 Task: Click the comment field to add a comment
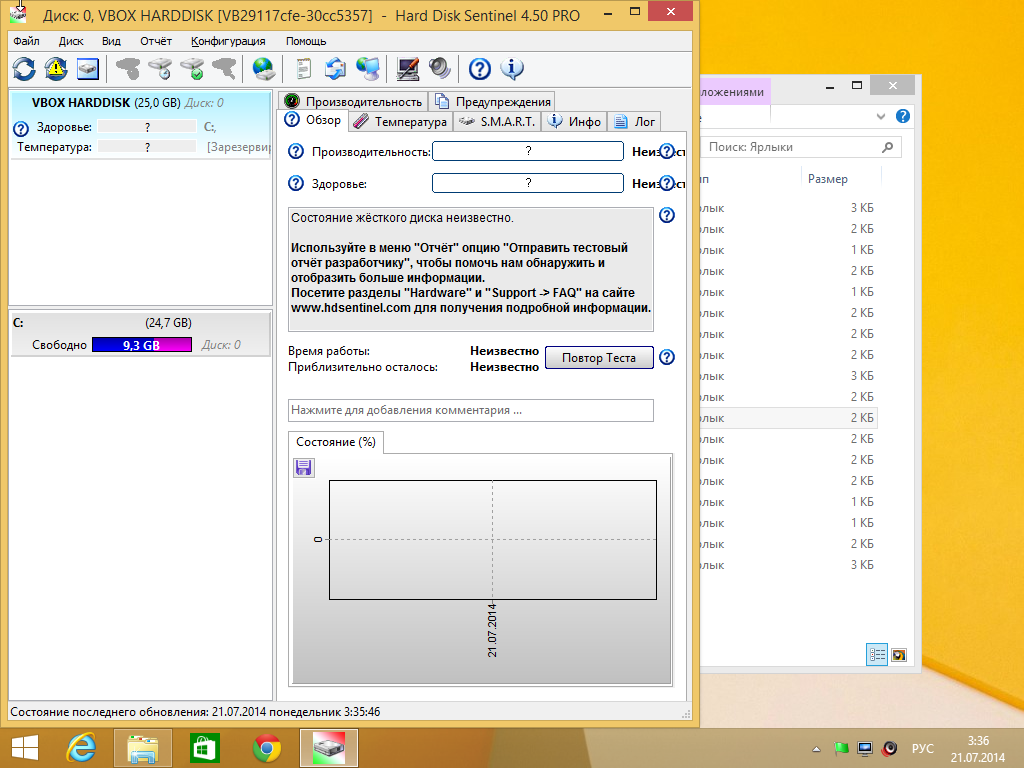click(471, 410)
